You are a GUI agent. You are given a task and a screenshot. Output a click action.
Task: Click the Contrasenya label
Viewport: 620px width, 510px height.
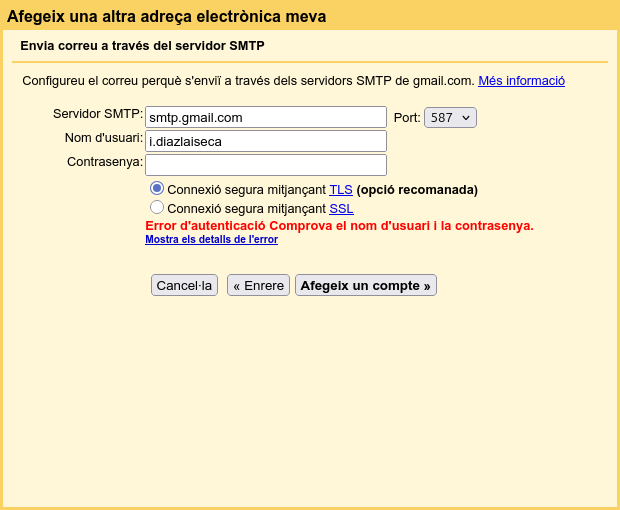(x=104, y=162)
